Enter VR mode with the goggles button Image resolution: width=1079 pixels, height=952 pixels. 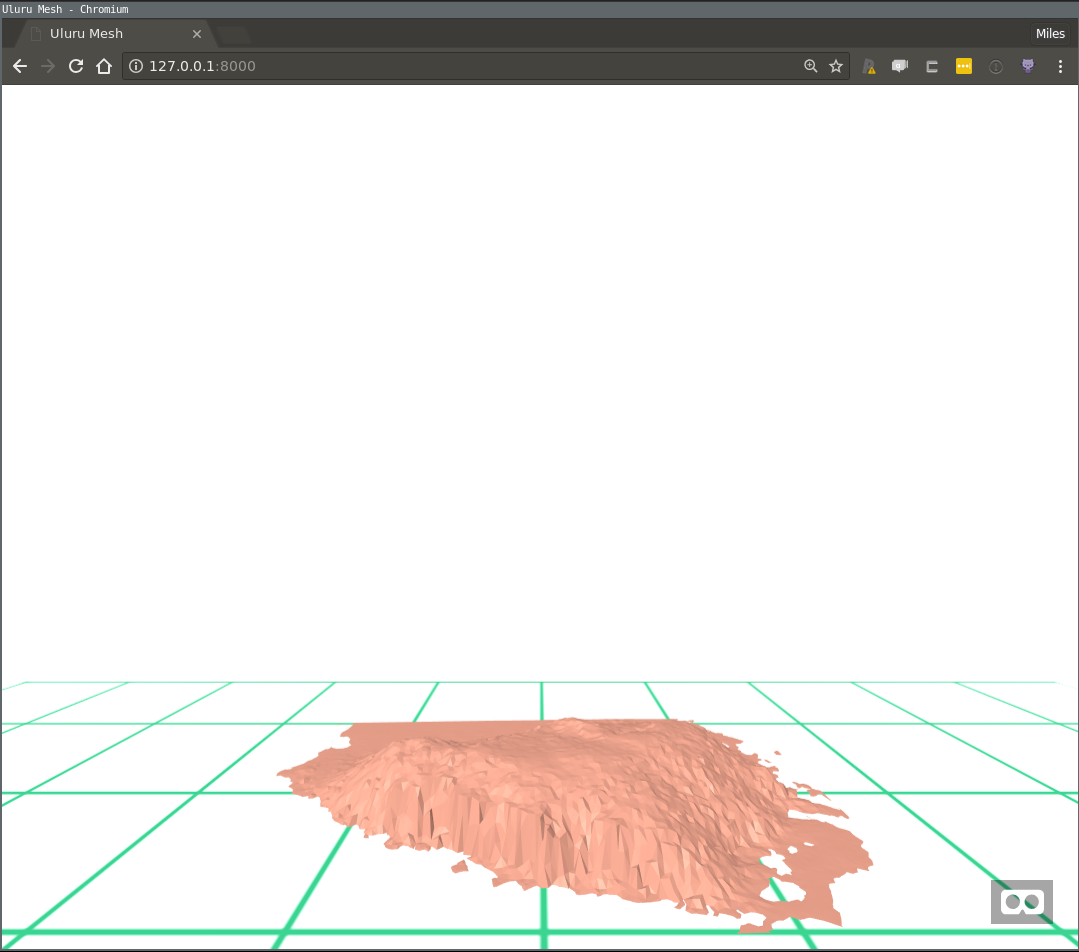[1021, 902]
